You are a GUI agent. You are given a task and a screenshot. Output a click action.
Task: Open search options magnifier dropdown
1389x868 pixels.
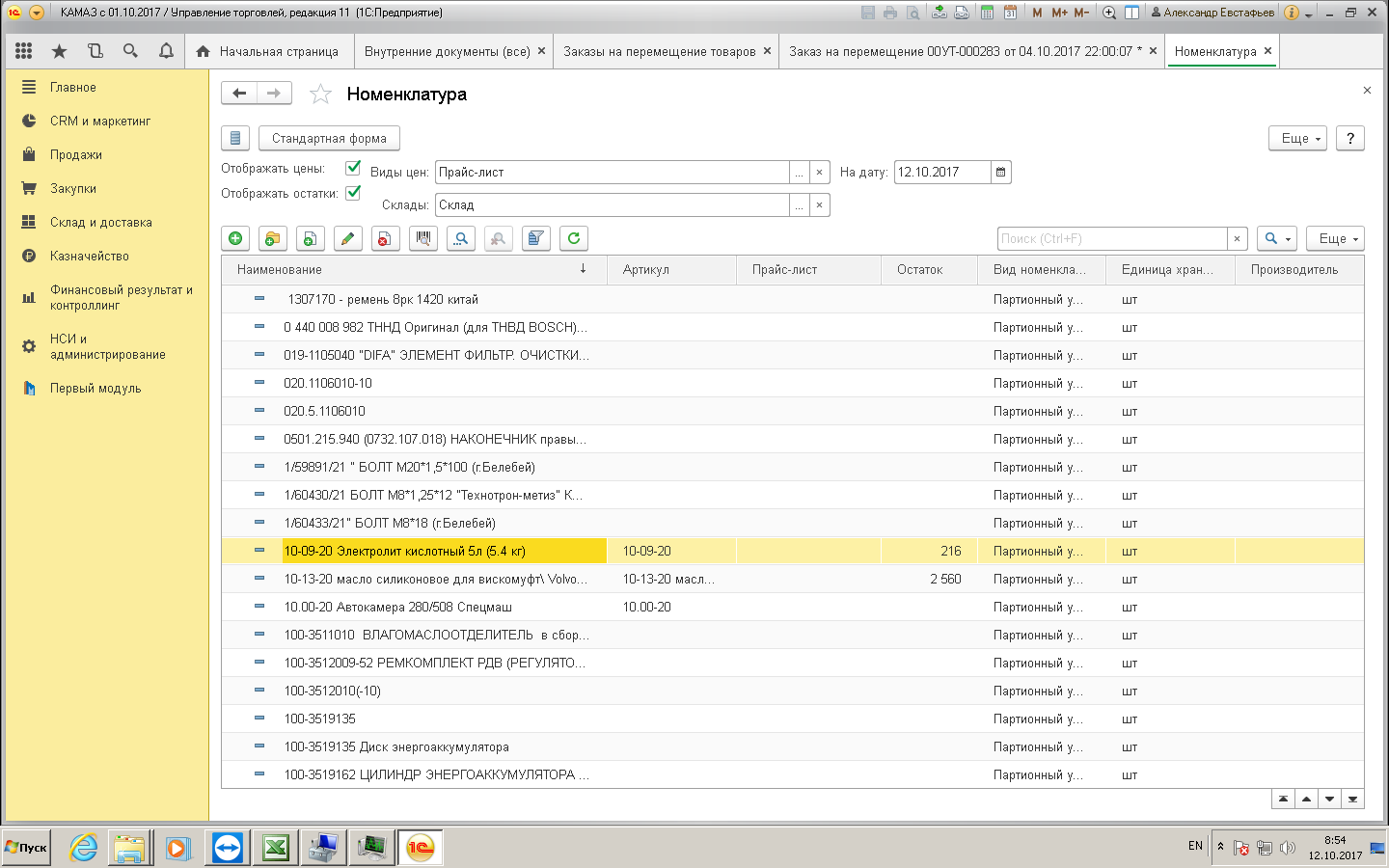pyautogui.click(x=1276, y=238)
